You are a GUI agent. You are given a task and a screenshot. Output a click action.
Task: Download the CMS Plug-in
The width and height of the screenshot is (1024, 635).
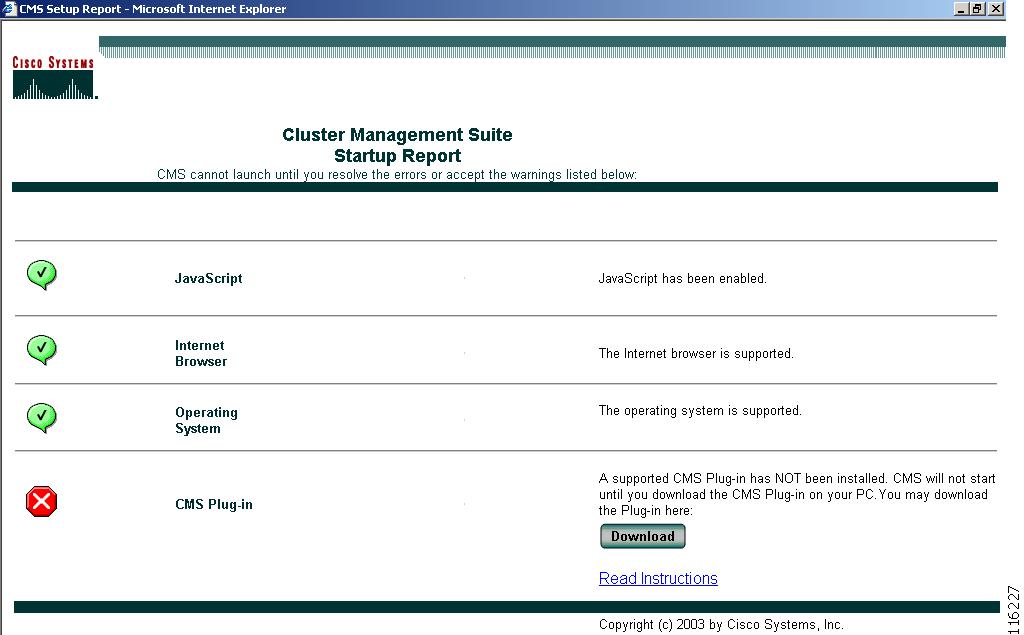tap(643, 536)
